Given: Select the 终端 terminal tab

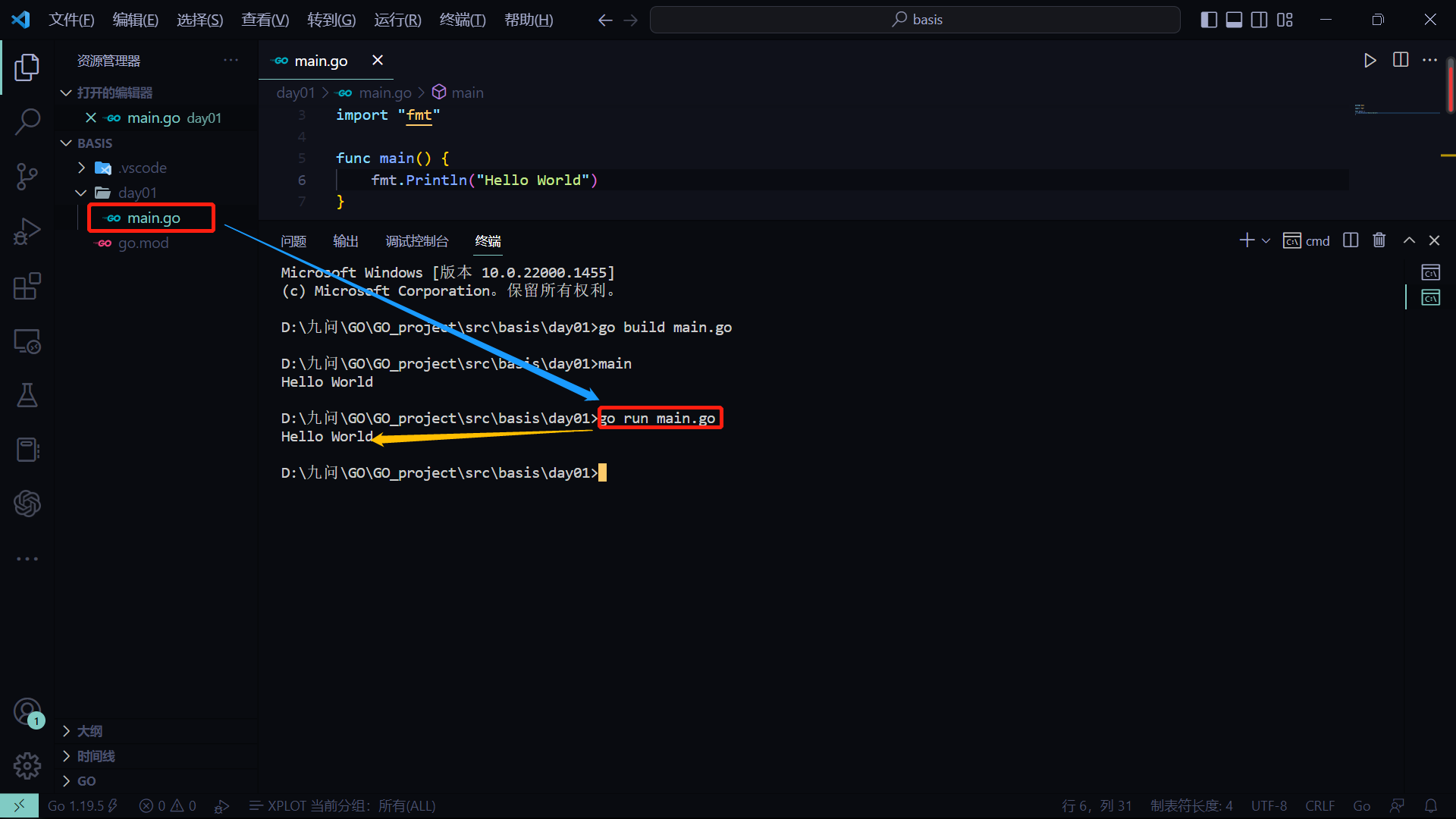Looking at the screenshot, I should tap(488, 241).
